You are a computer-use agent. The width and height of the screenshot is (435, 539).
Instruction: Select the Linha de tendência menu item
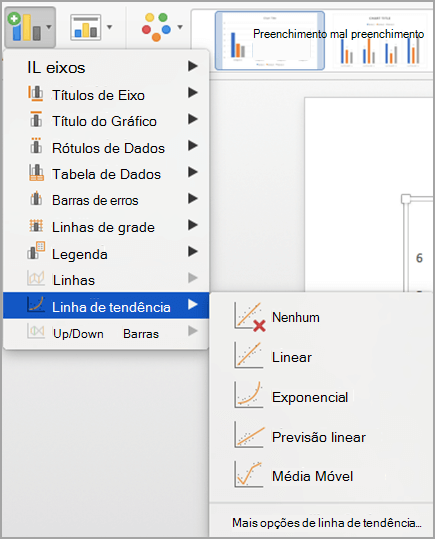[x=106, y=305]
